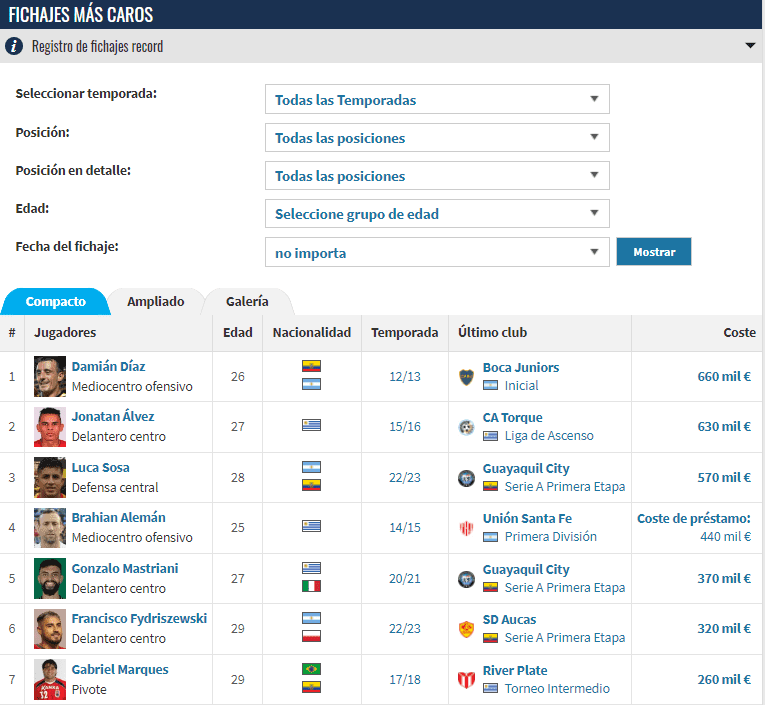Switch to the Ampliado tab
Screen dimensions: 765x705
pyautogui.click(x=156, y=302)
